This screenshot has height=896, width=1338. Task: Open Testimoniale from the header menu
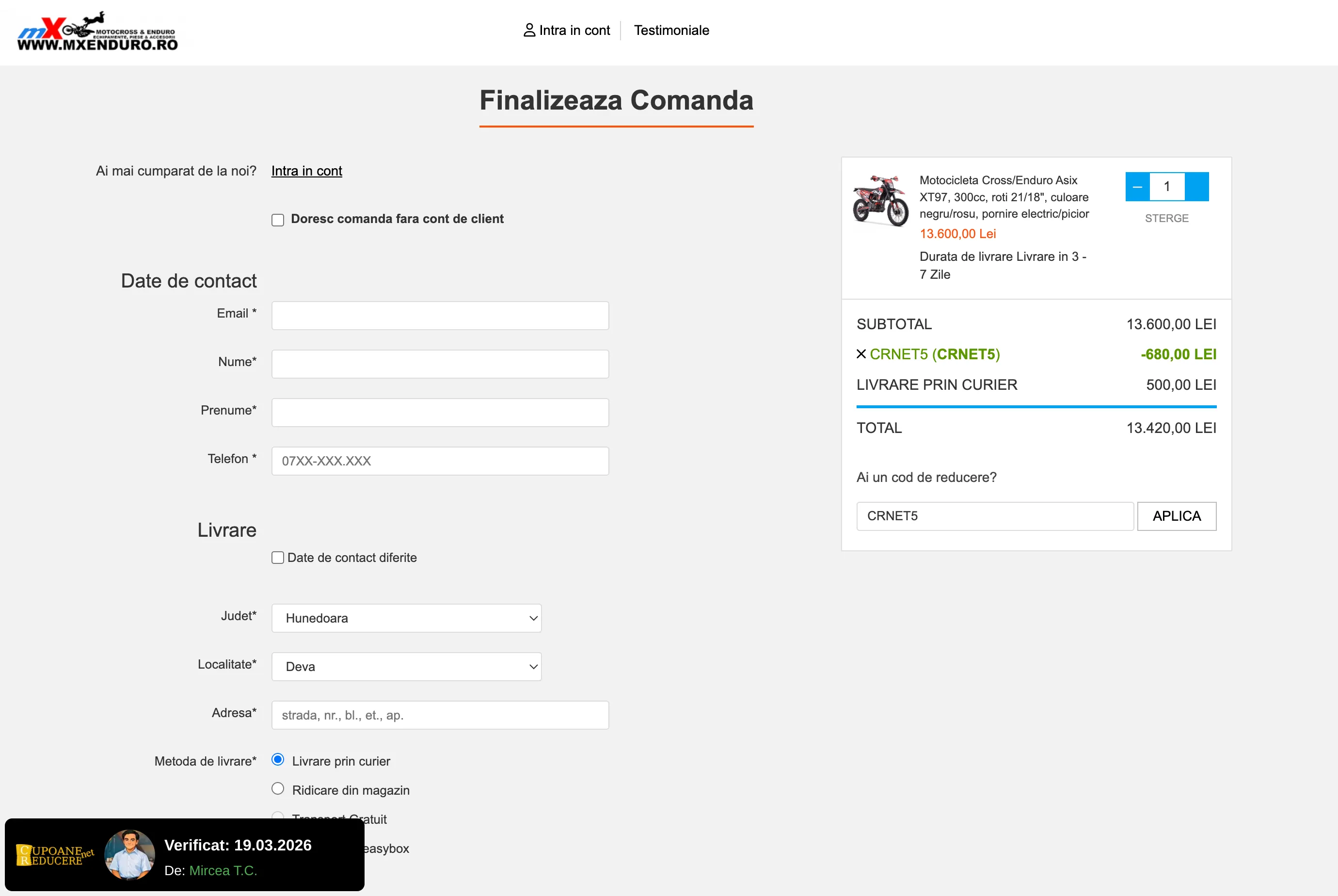pos(671,30)
